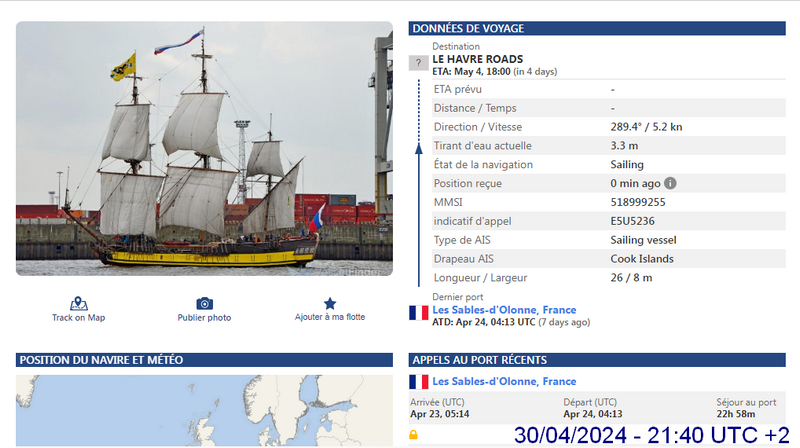Click the Sailing vessel AIS type value
Screen dimensions: 800x448
(x=643, y=240)
